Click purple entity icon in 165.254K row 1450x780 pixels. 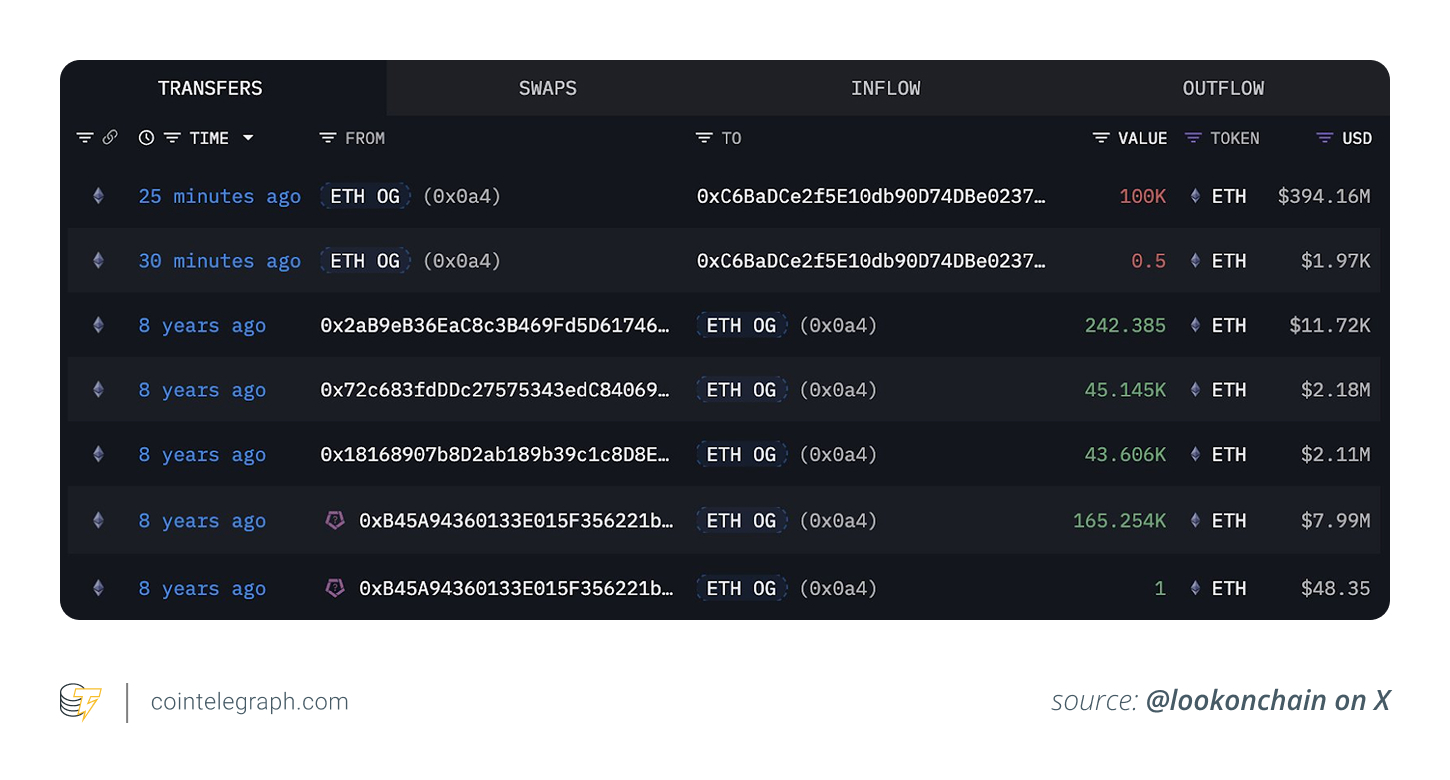(x=335, y=520)
